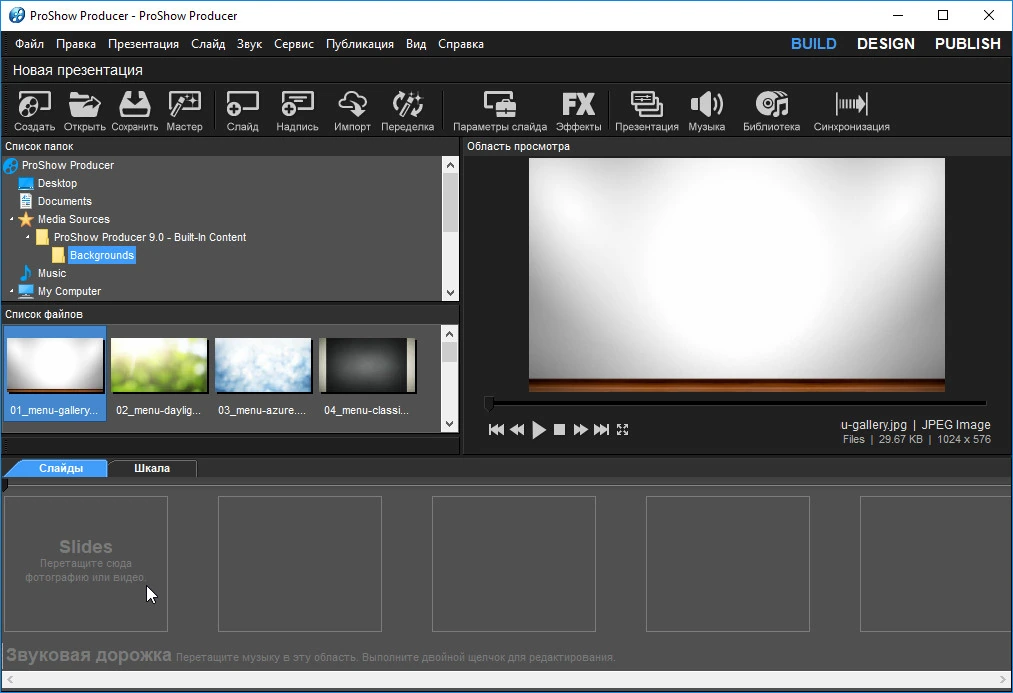
Task: Open the Звук menu
Action: click(x=249, y=44)
